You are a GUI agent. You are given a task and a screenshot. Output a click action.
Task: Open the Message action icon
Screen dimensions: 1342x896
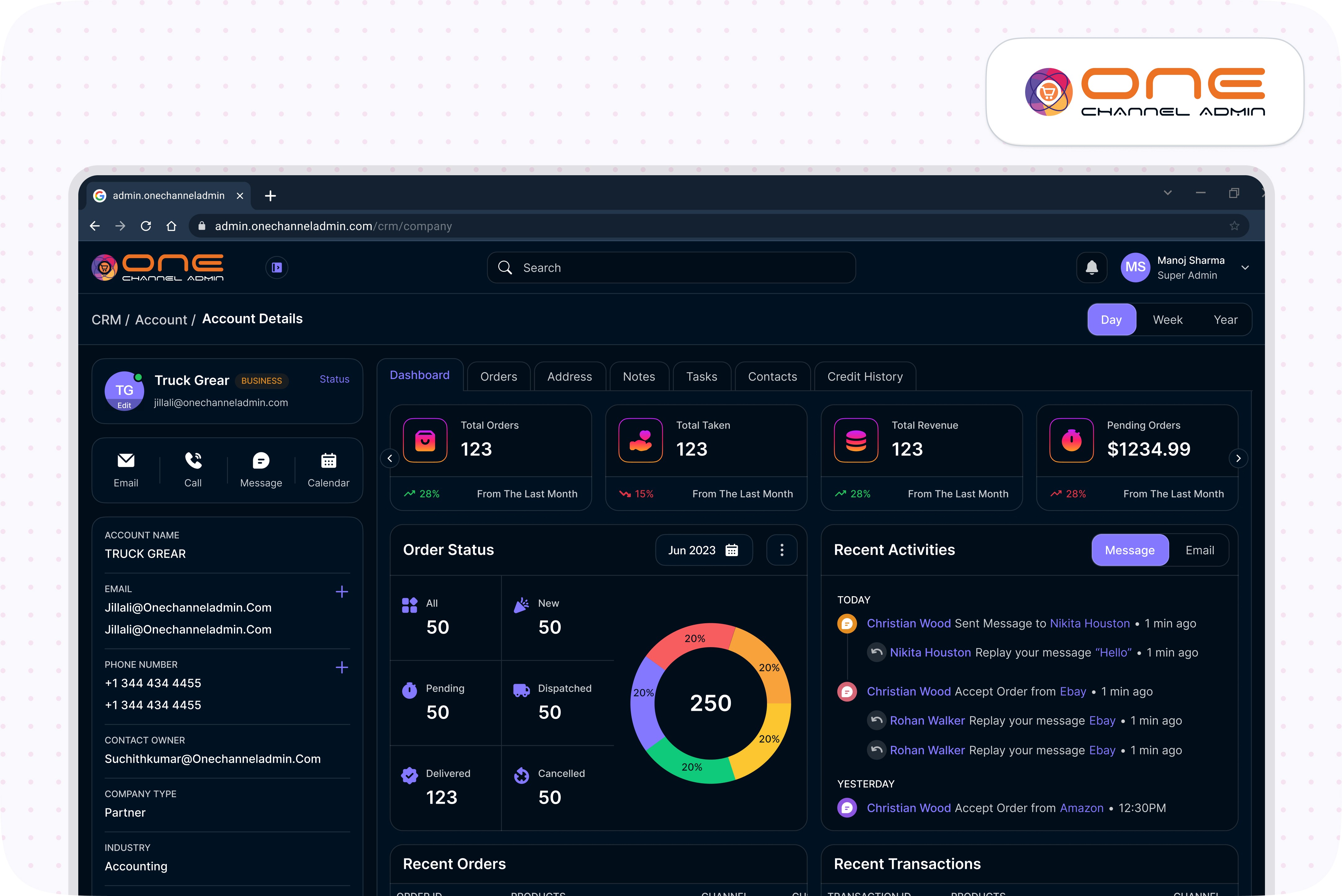pyautogui.click(x=261, y=460)
